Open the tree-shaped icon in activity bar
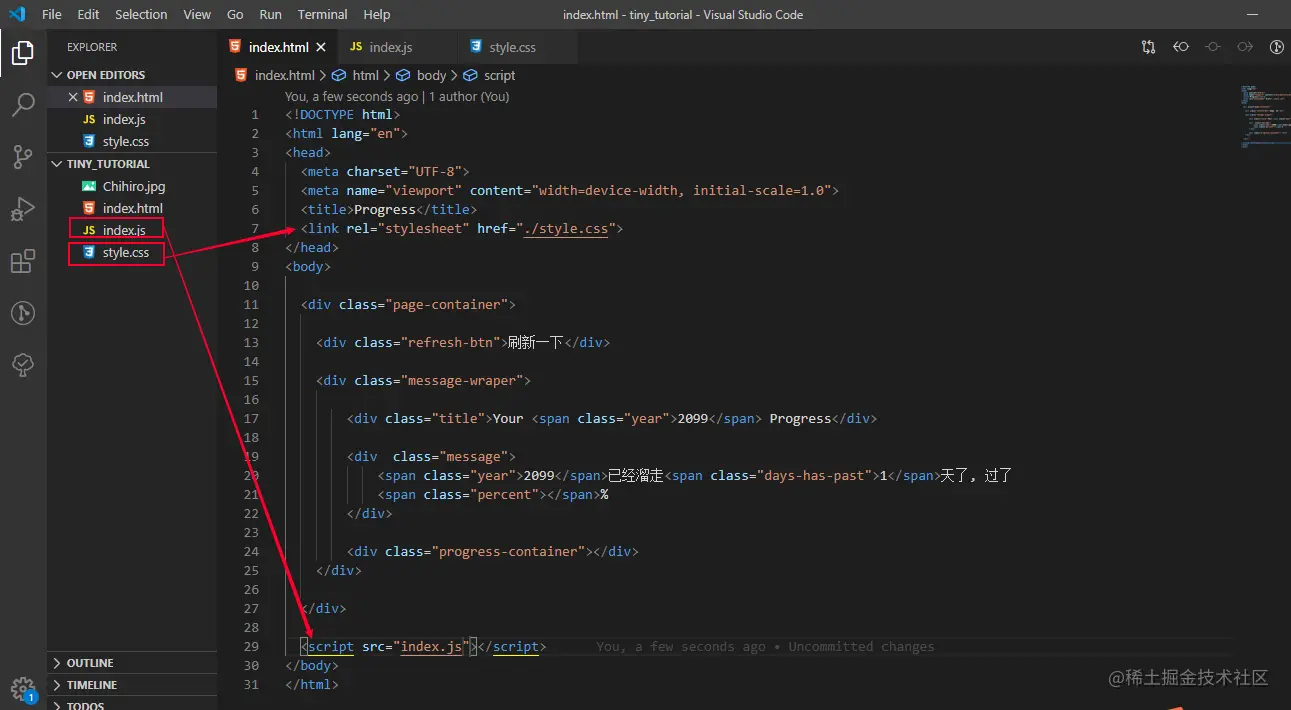Viewport: 1291px width, 710px height. [22, 365]
